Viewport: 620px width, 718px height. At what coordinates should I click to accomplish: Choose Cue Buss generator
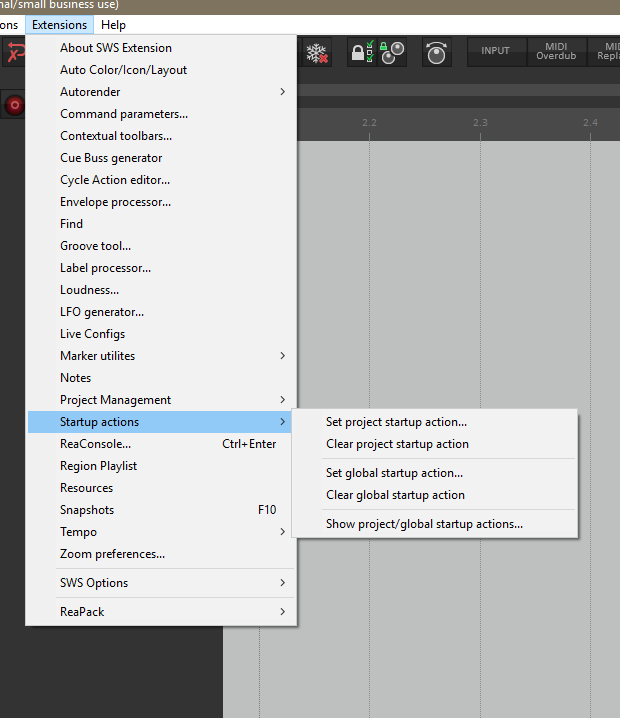point(161,158)
